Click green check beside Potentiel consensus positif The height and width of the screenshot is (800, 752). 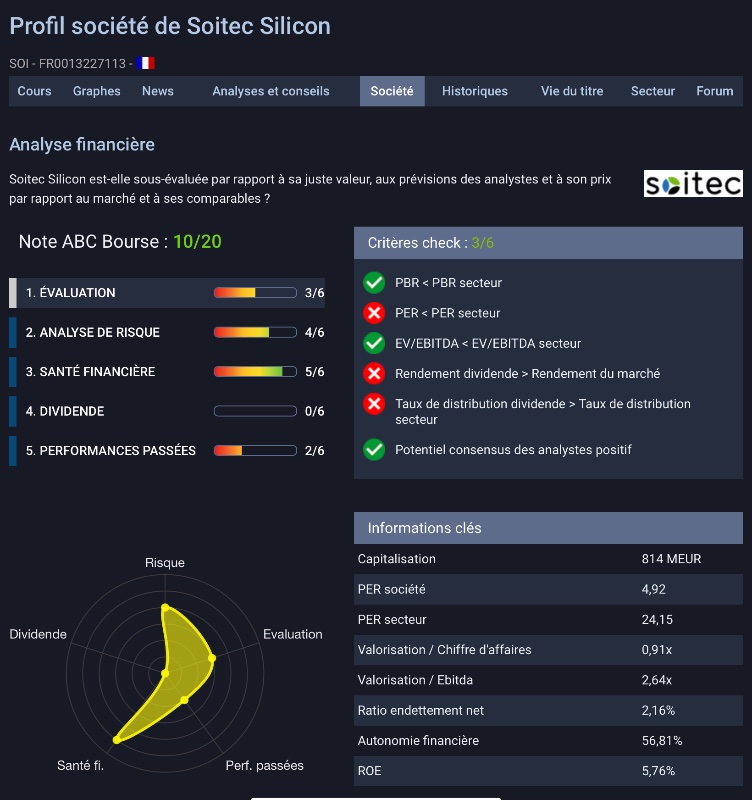coord(374,450)
